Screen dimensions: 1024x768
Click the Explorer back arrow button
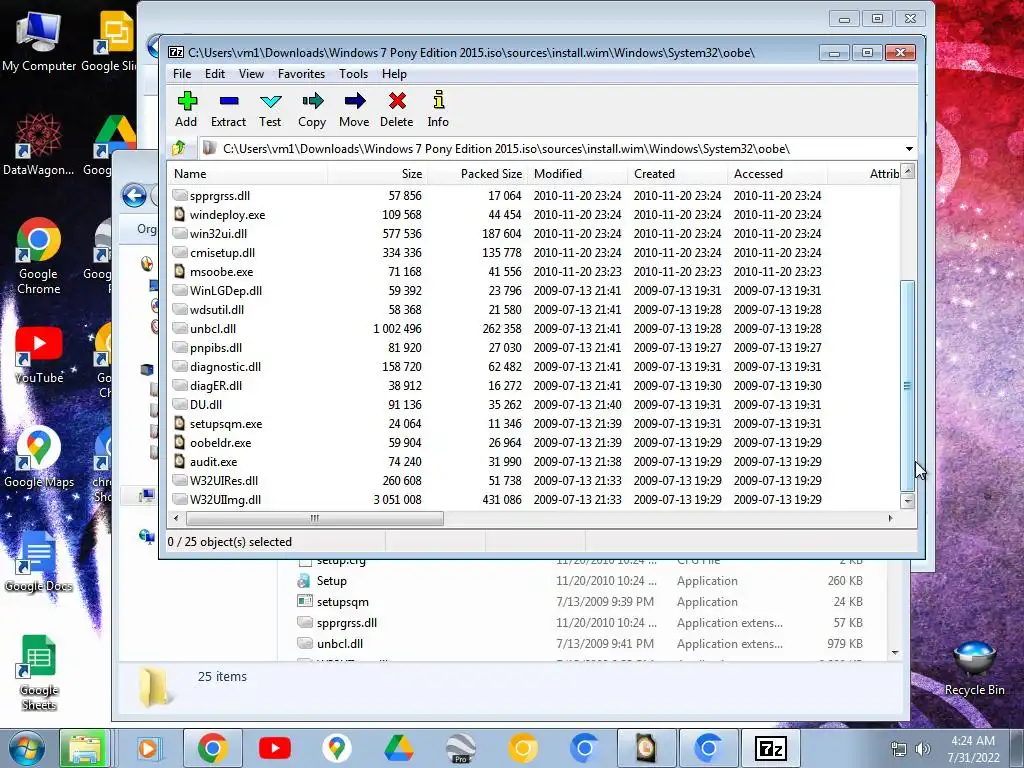135,195
